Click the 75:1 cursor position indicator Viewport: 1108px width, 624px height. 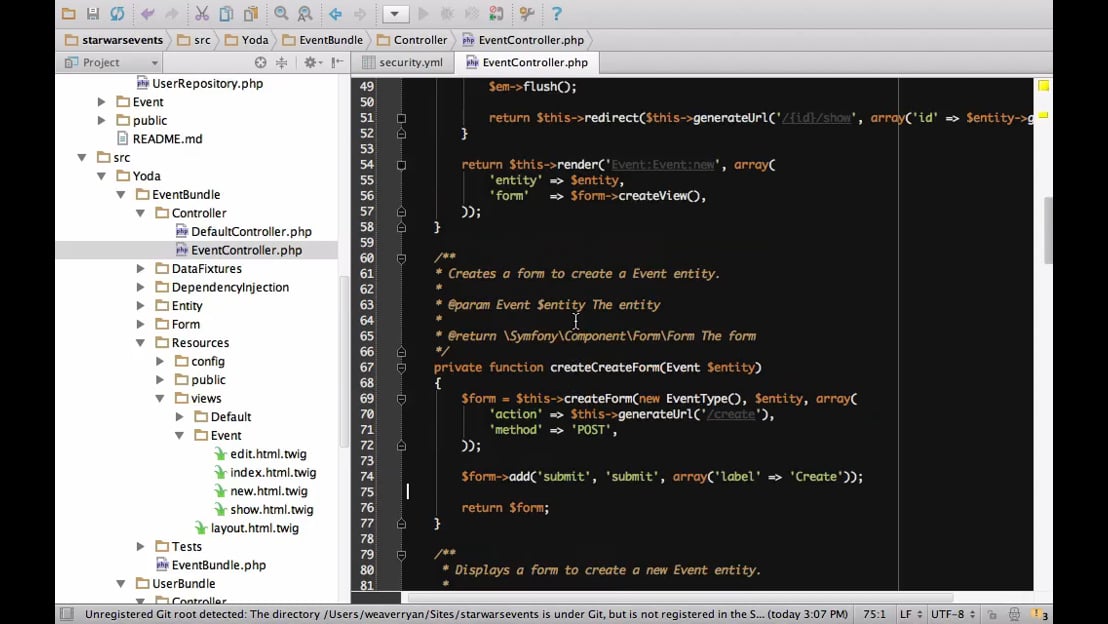874,614
